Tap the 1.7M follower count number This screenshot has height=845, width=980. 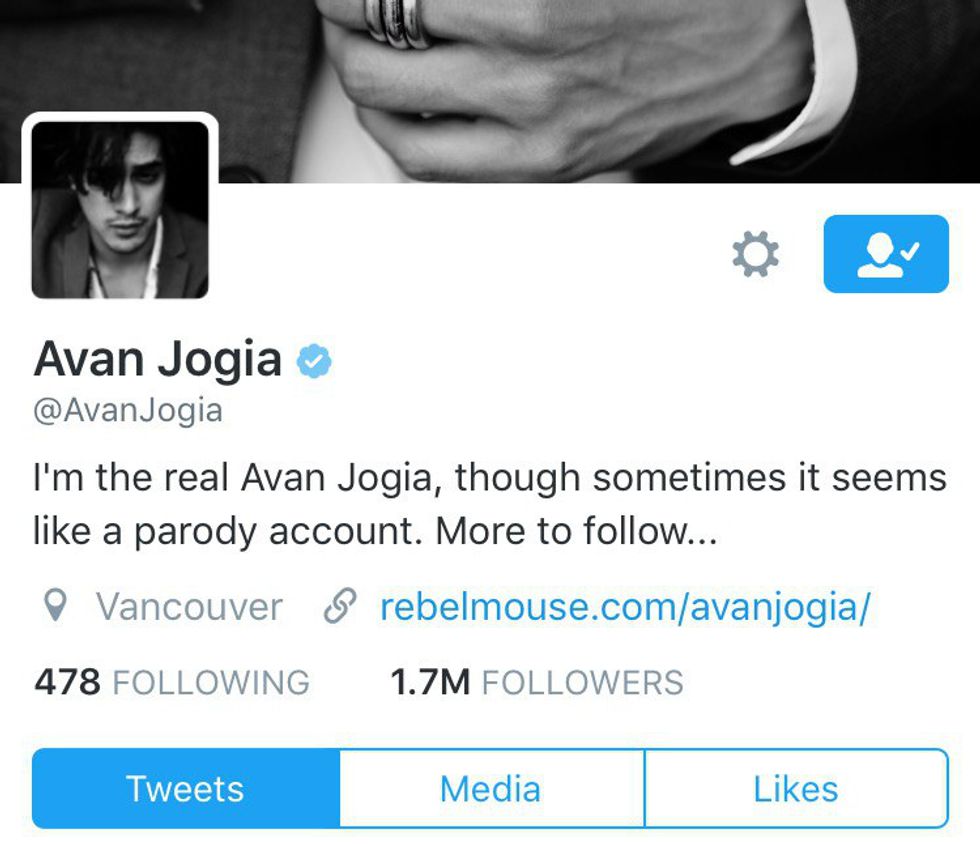pyautogui.click(x=430, y=682)
